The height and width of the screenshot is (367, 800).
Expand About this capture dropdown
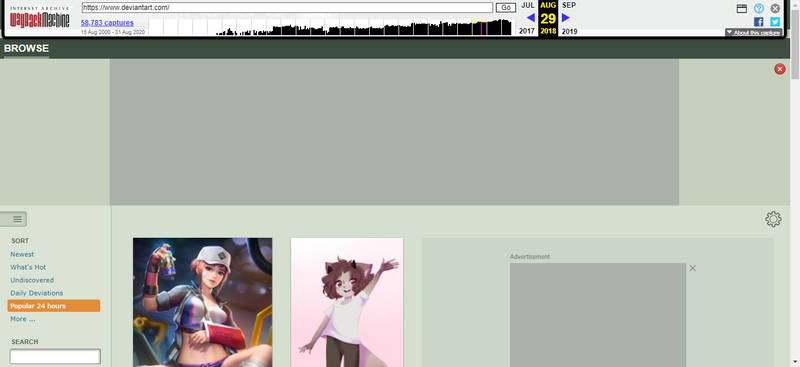pos(754,33)
